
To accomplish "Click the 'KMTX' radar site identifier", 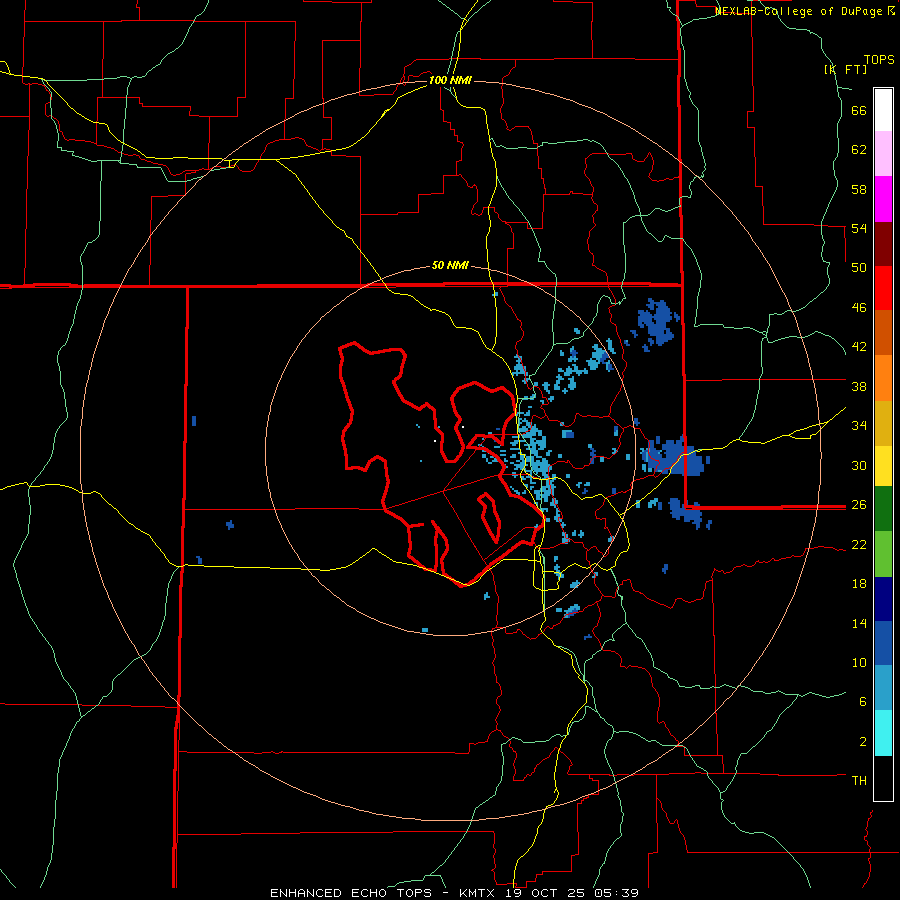I will 476,893.
